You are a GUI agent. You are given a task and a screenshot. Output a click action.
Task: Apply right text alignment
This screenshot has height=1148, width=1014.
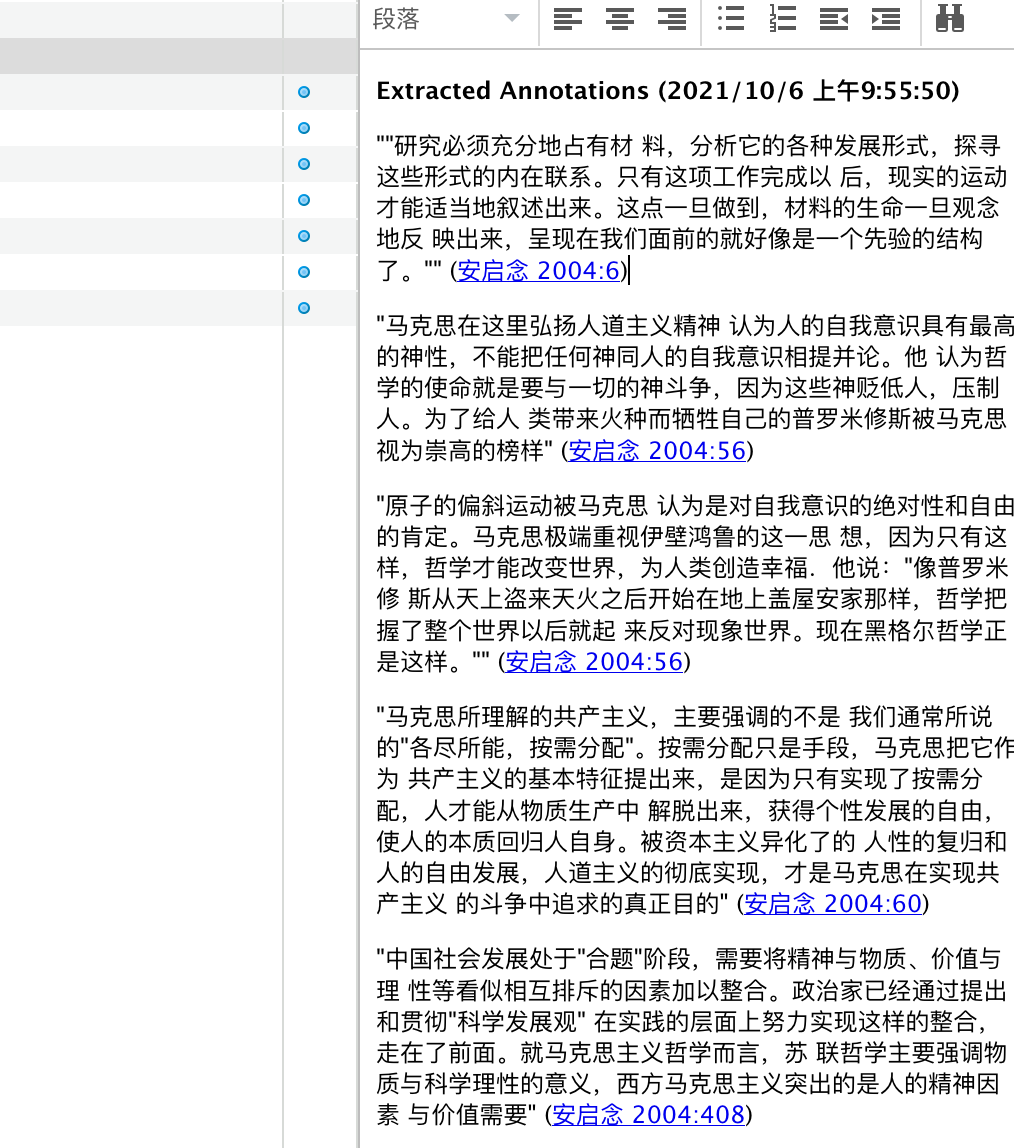670,19
